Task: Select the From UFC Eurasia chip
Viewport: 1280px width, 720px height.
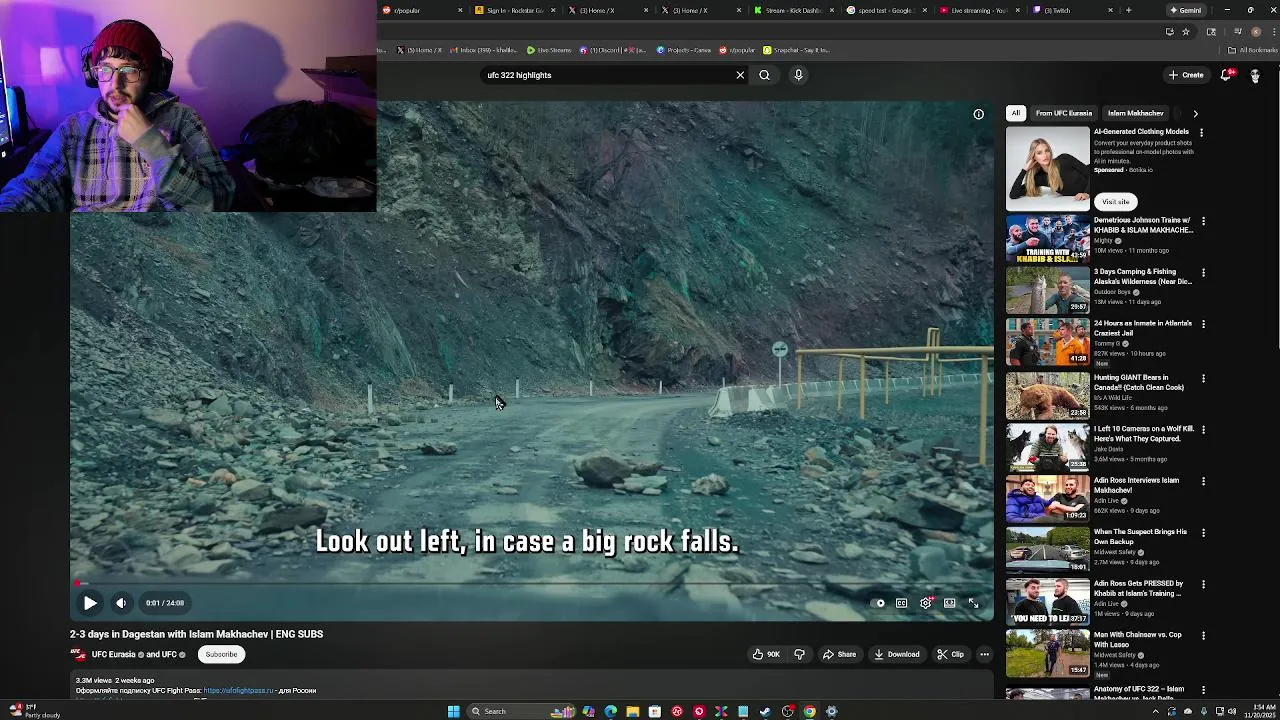Action: pos(1064,113)
